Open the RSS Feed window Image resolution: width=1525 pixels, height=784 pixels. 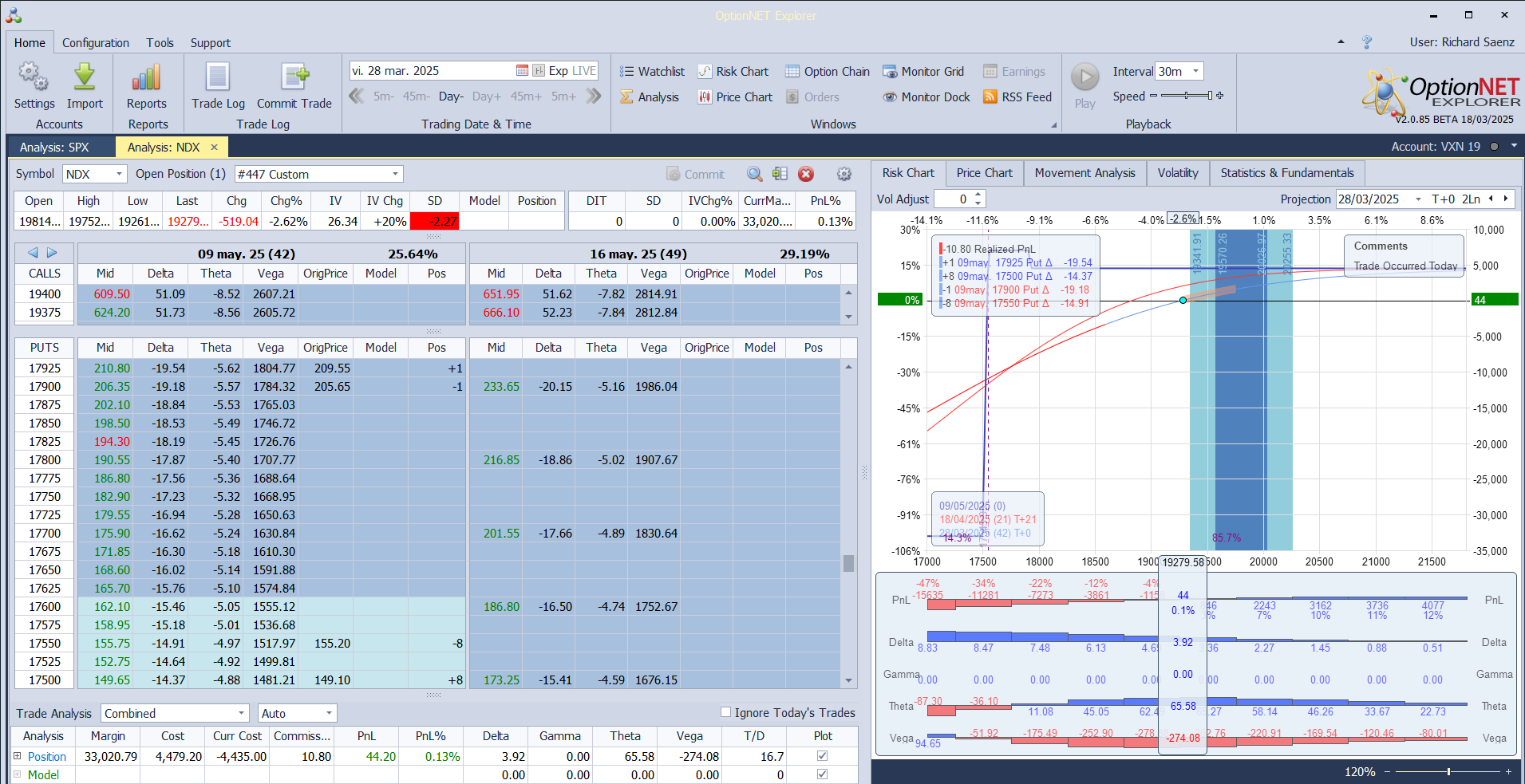tap(1017, 97)
